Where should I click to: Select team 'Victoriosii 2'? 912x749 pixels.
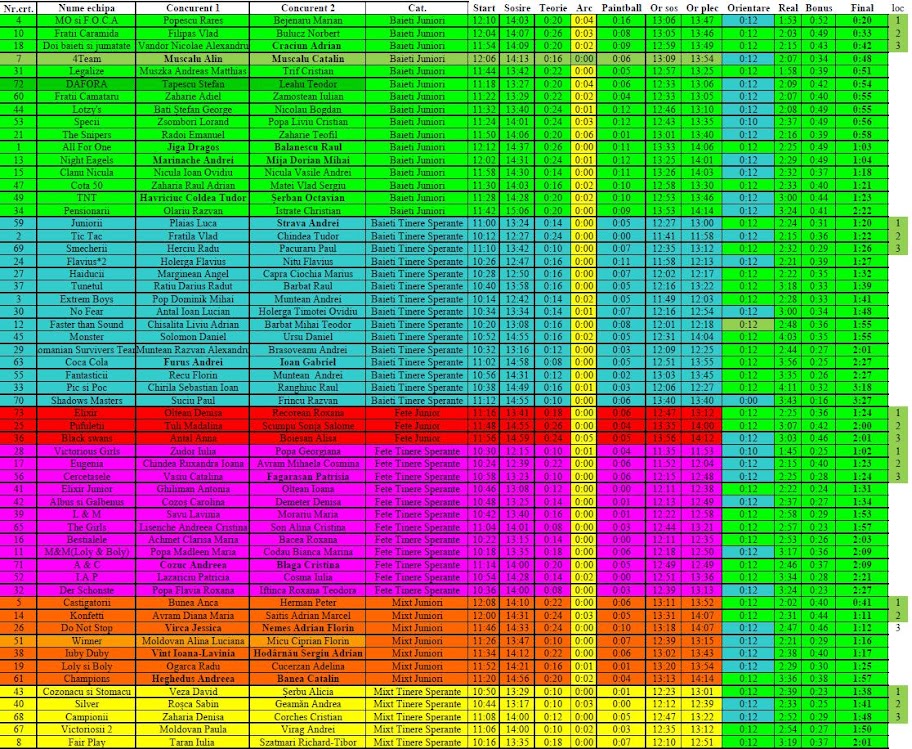86,729
